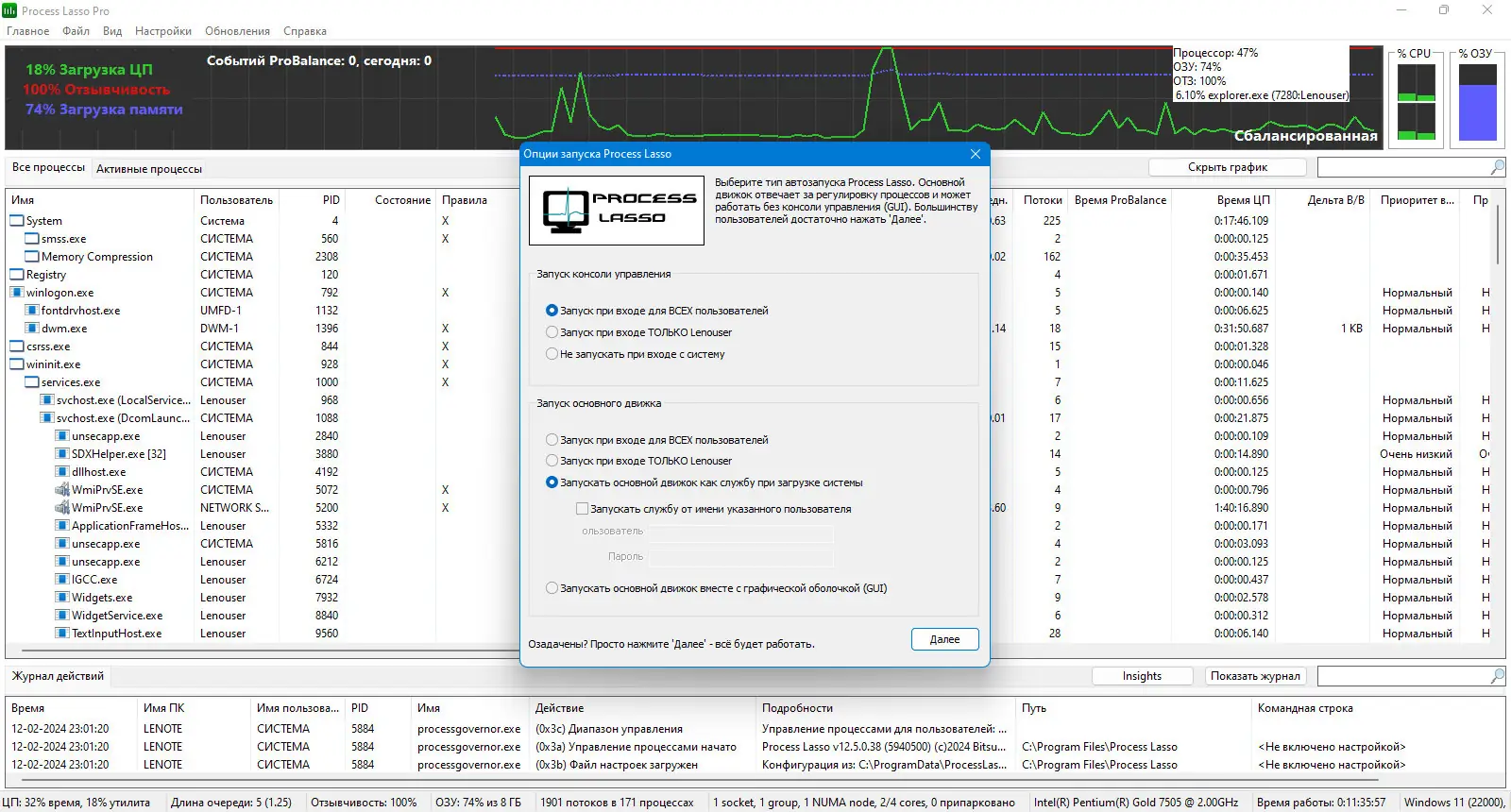Click the Показать журнал button

[x=1256, y=676]
